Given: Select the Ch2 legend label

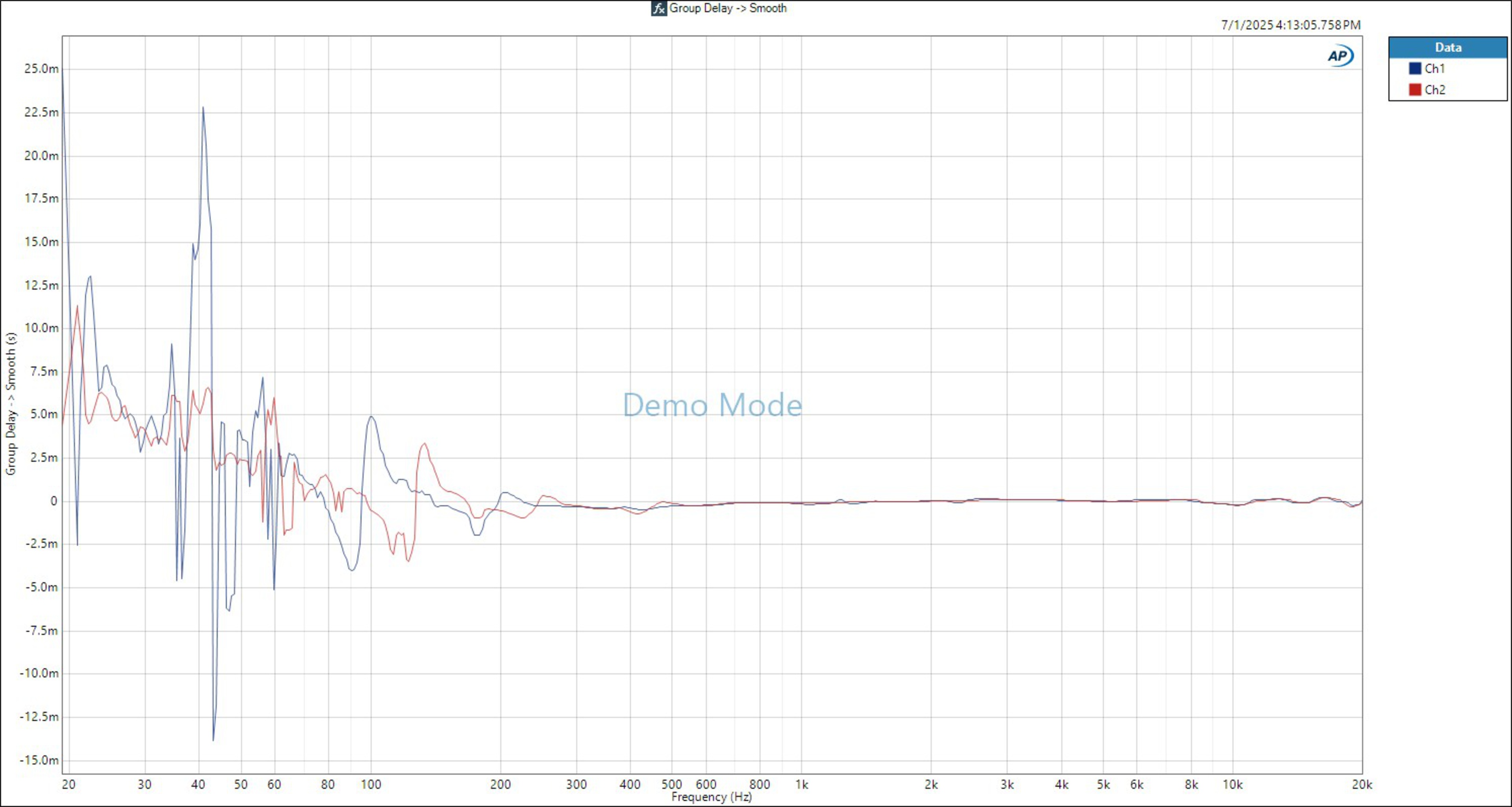Looking at the screenshot, I should click(x=1434, y=90).
